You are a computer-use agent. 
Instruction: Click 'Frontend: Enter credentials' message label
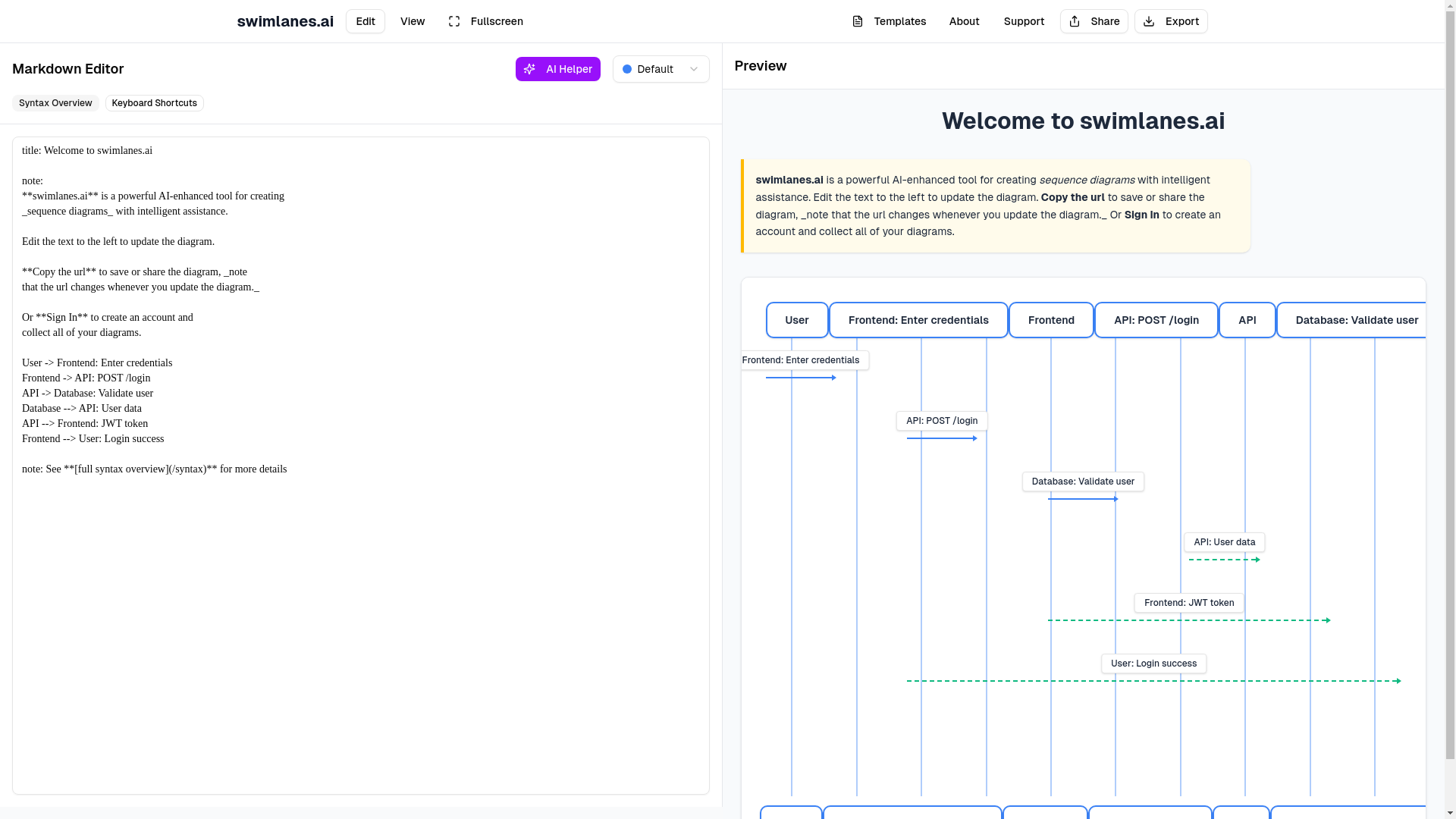click(805, 360)
